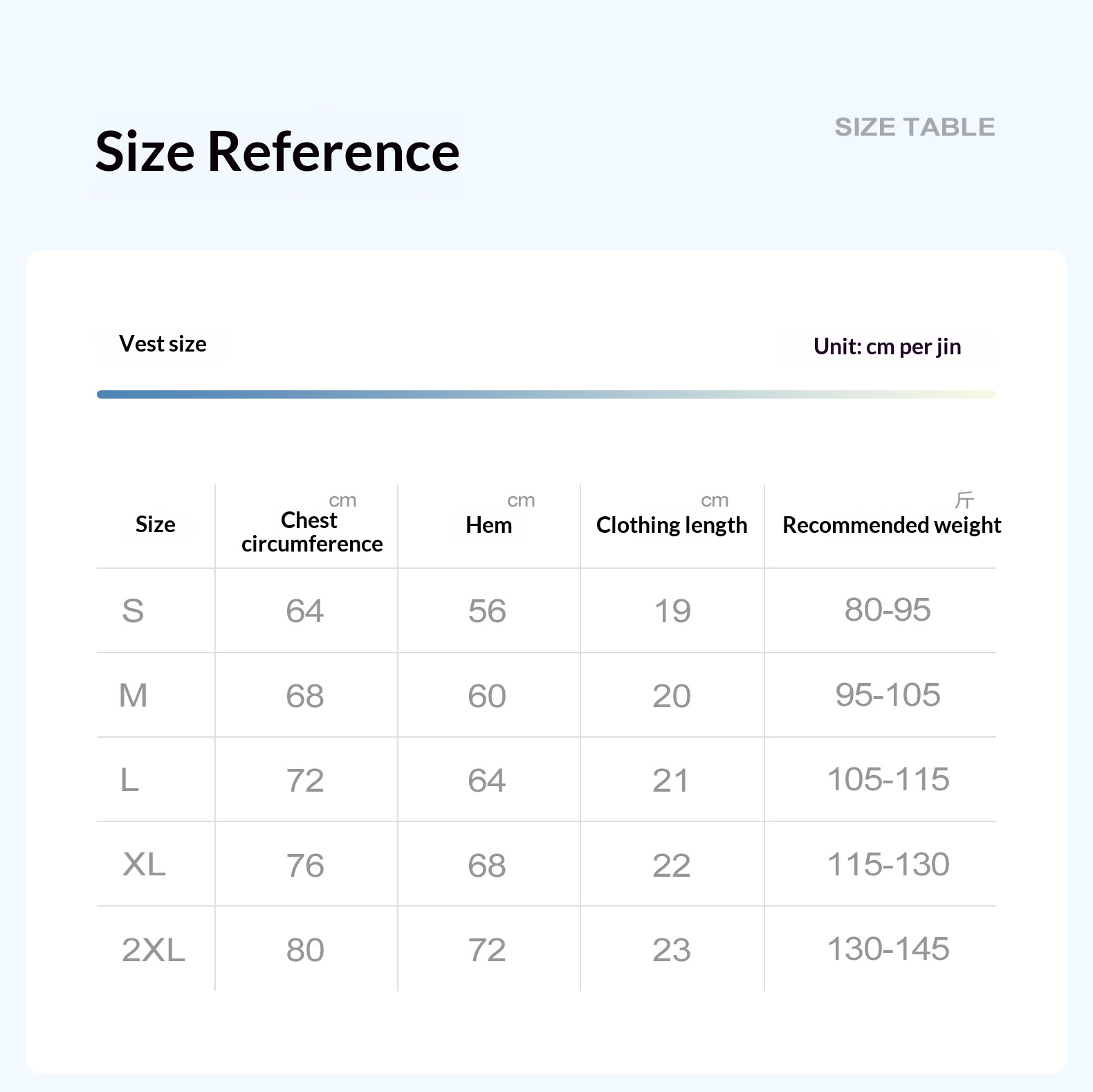This screenshot has height=1092, width=1093.
Task: Select the M size row label
Action: point(134,695)
